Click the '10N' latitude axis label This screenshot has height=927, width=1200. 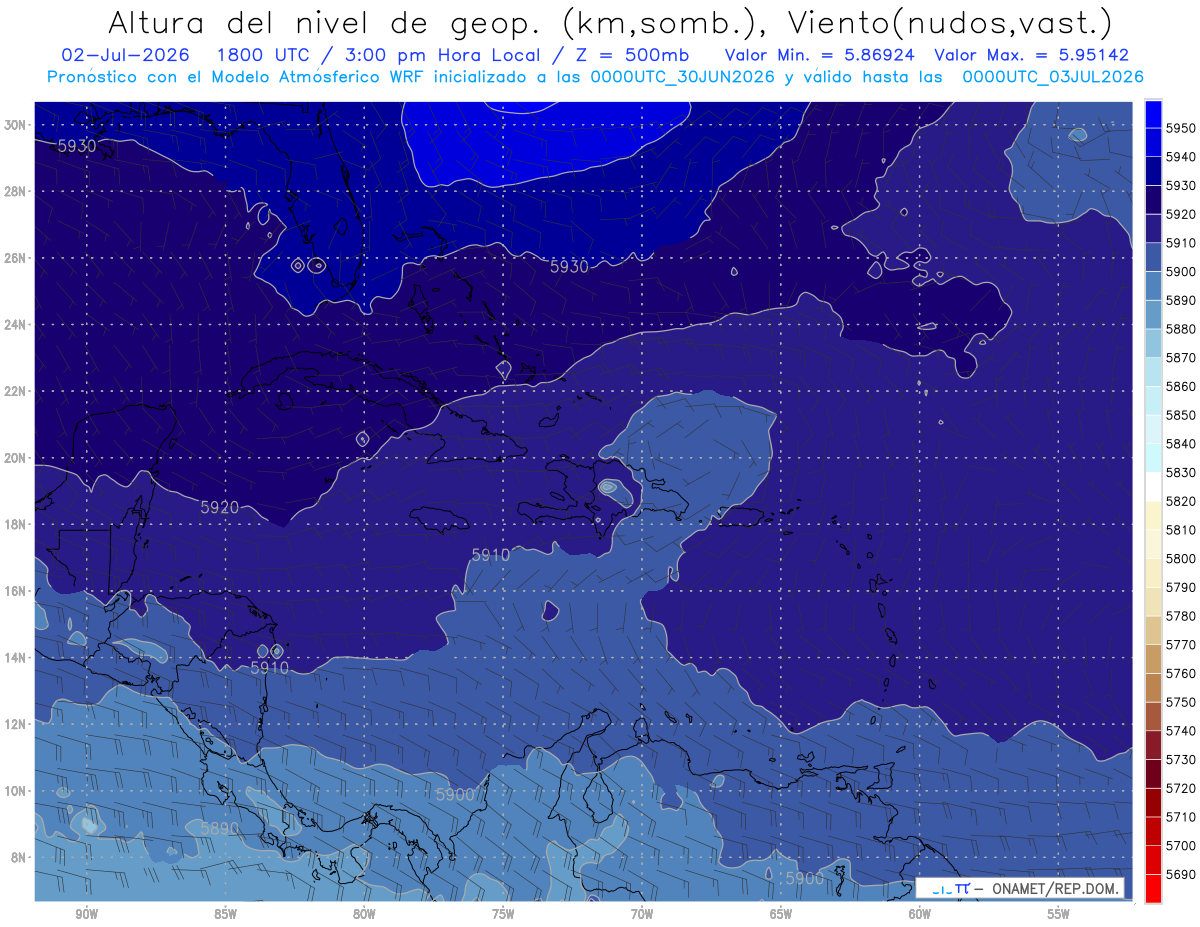click(x=17, y=790)
